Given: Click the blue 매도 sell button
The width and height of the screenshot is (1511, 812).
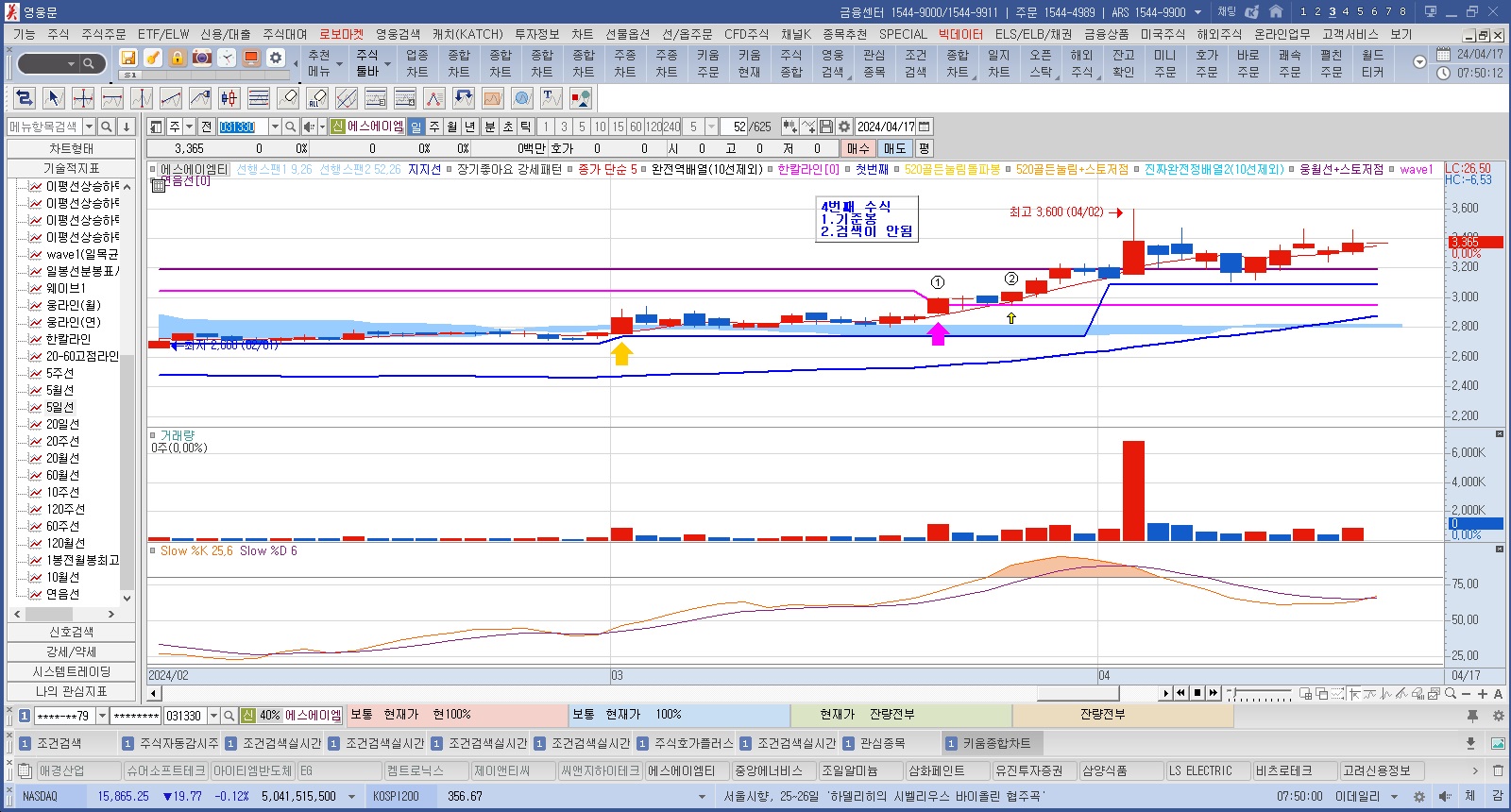Looking at the screenshot, I should (x=894, y=148).
